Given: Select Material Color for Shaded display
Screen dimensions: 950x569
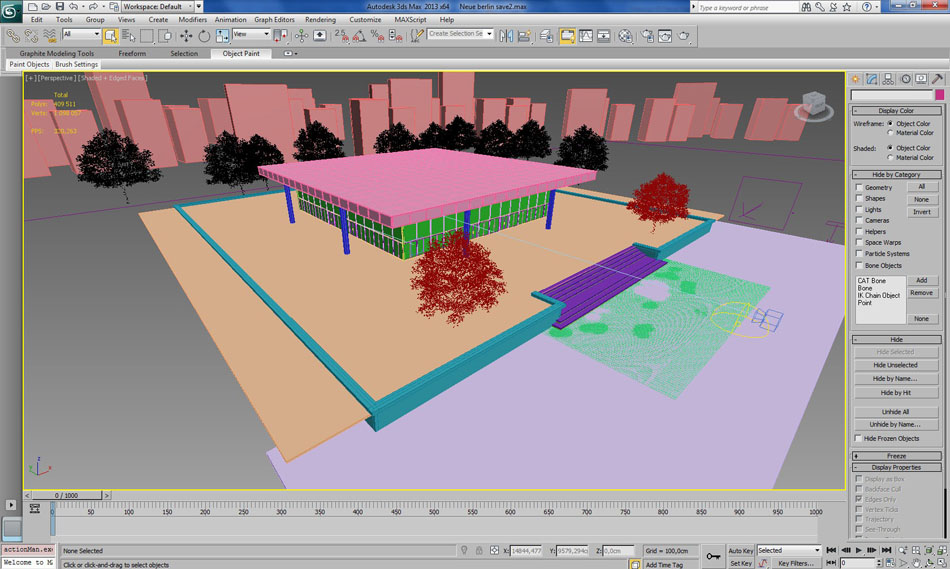Looking at the screenshot, I should (891, 158).
